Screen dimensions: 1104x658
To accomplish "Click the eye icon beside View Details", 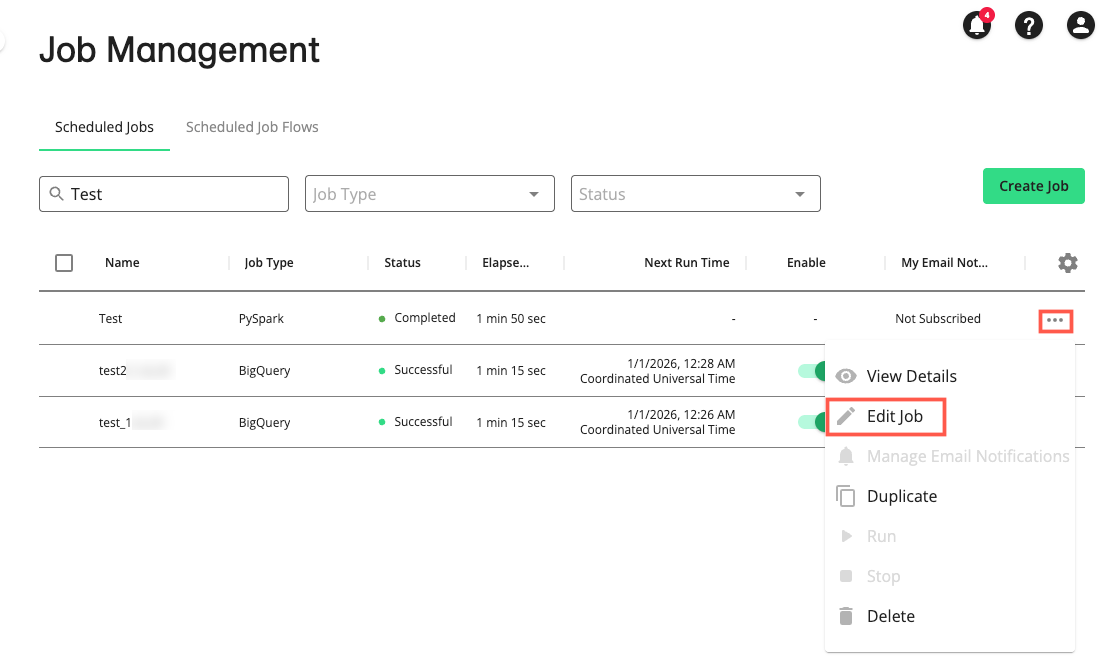I will pos(846,377).
